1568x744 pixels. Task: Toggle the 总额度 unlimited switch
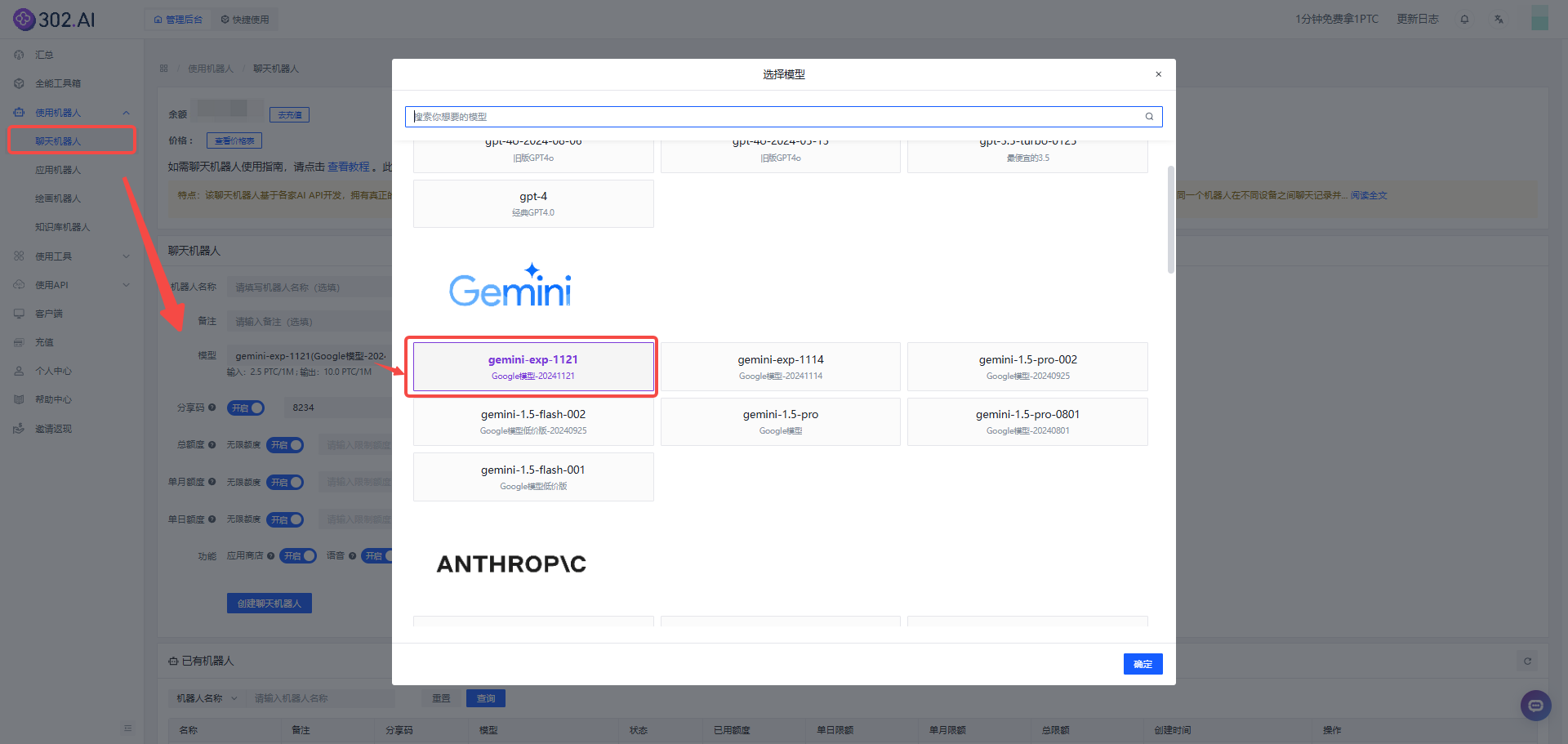(x=285, y=445)
